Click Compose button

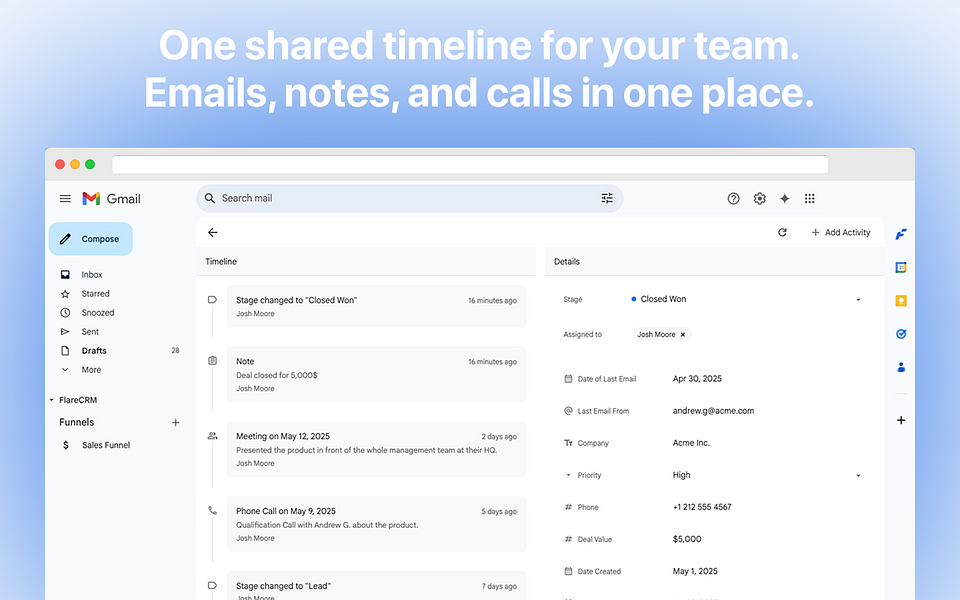(91, 239)
